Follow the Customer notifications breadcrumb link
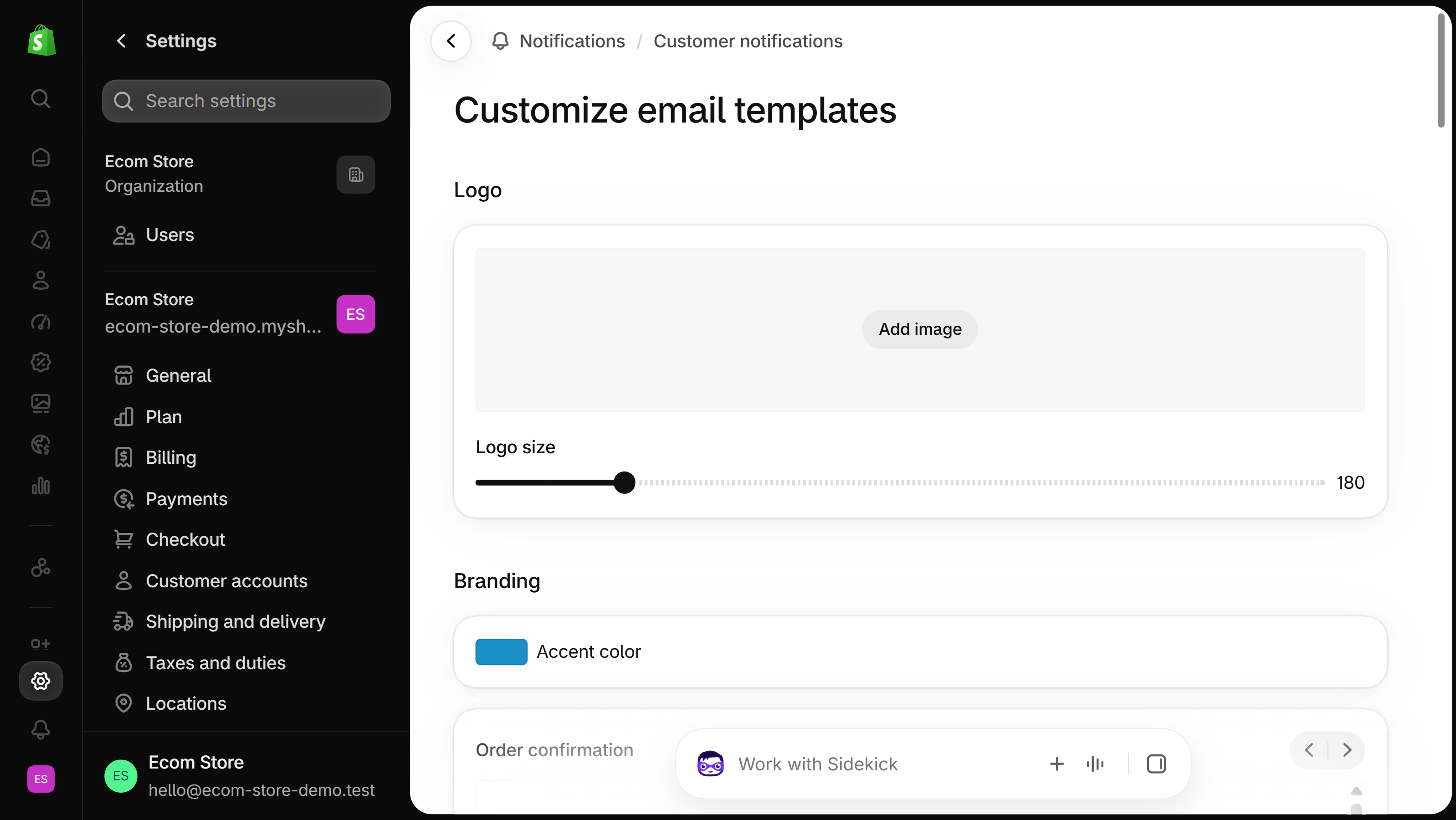The width and height of the screenshot is (1456, 820). 748,41
